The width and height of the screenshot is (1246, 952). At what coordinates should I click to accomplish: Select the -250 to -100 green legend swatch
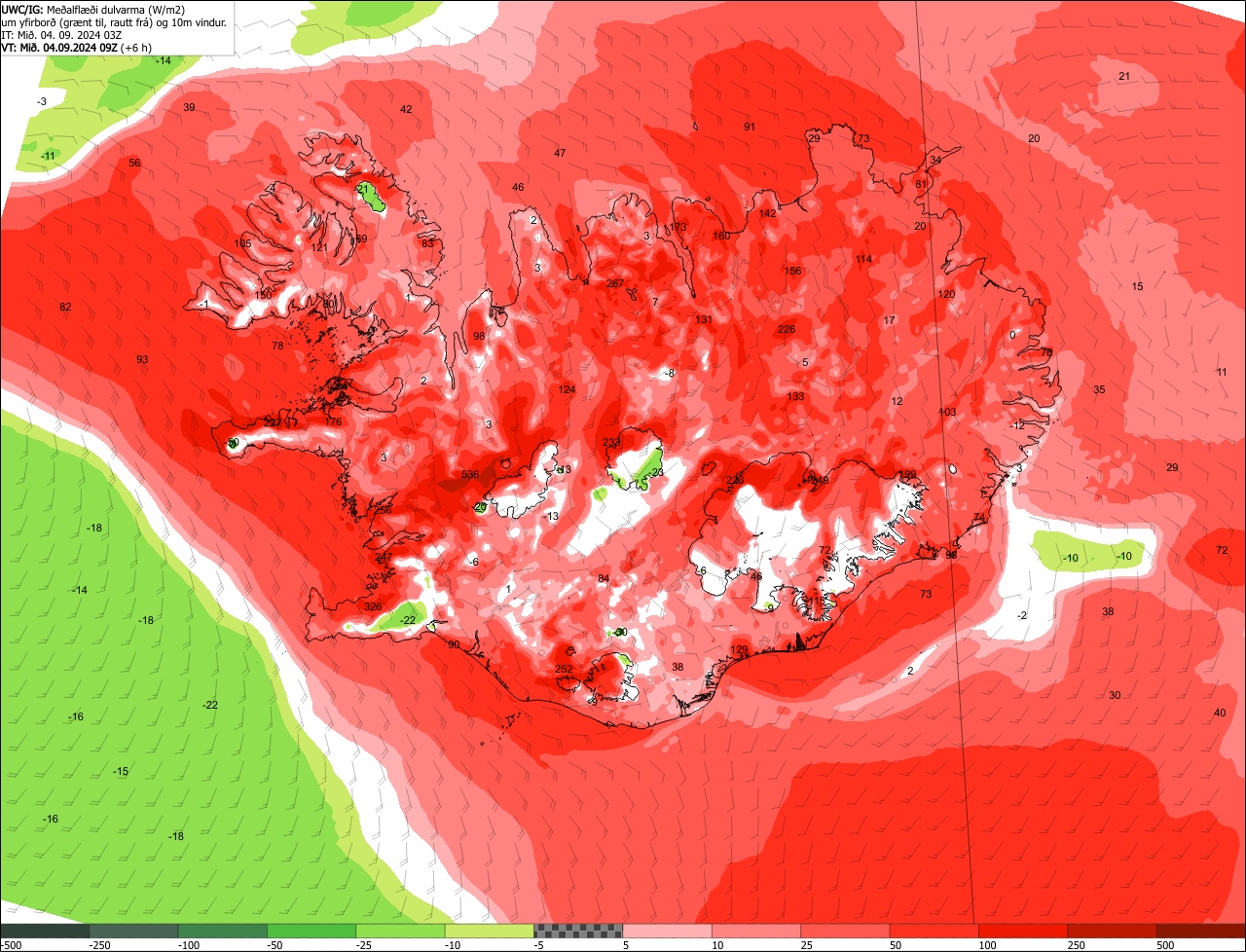[x=133, y=932]
